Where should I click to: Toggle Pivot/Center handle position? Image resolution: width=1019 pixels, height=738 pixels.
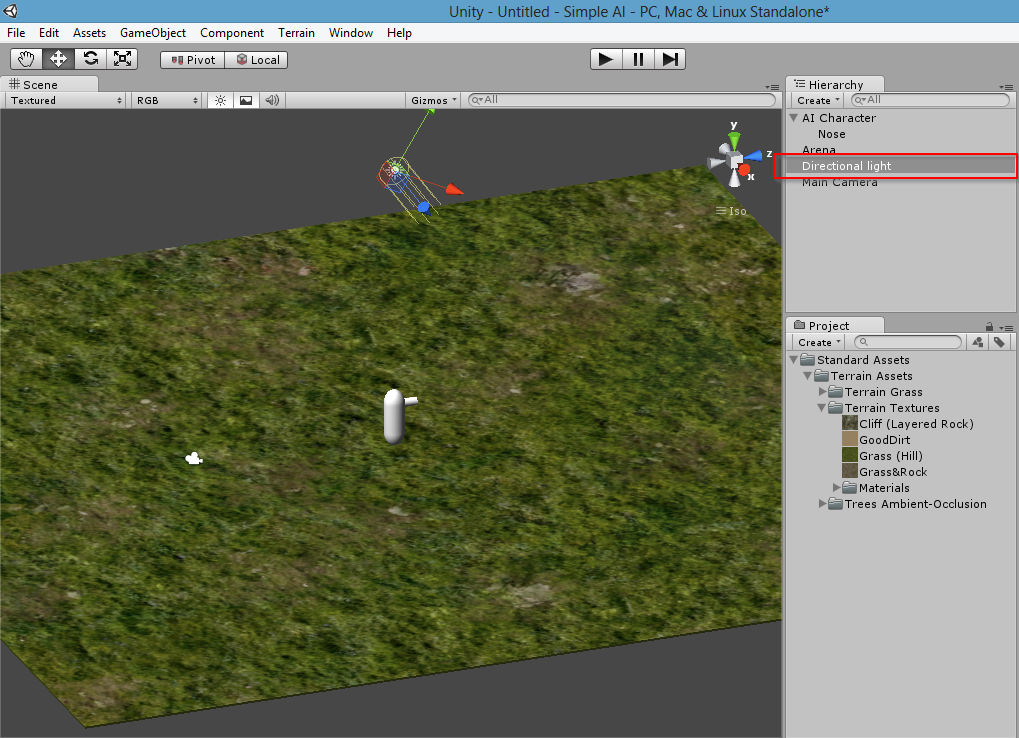(x=192, y=60)
